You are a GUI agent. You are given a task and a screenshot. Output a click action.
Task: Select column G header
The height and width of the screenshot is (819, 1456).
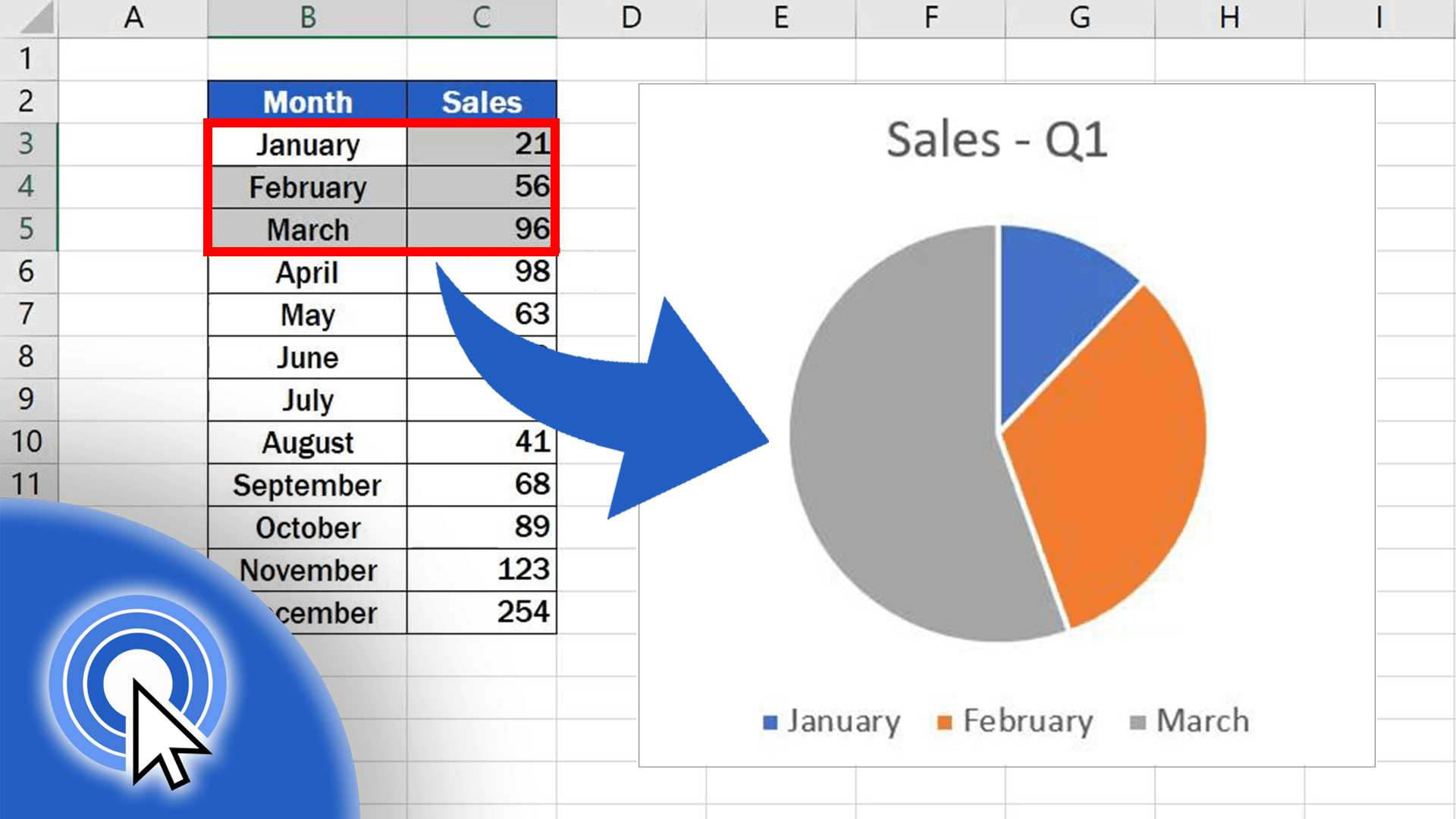1080,17
